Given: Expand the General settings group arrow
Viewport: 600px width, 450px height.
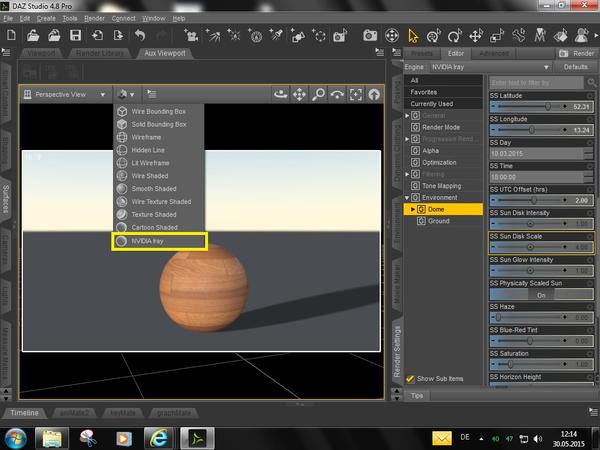Looking at the screenshot, I should click(407, 116).
